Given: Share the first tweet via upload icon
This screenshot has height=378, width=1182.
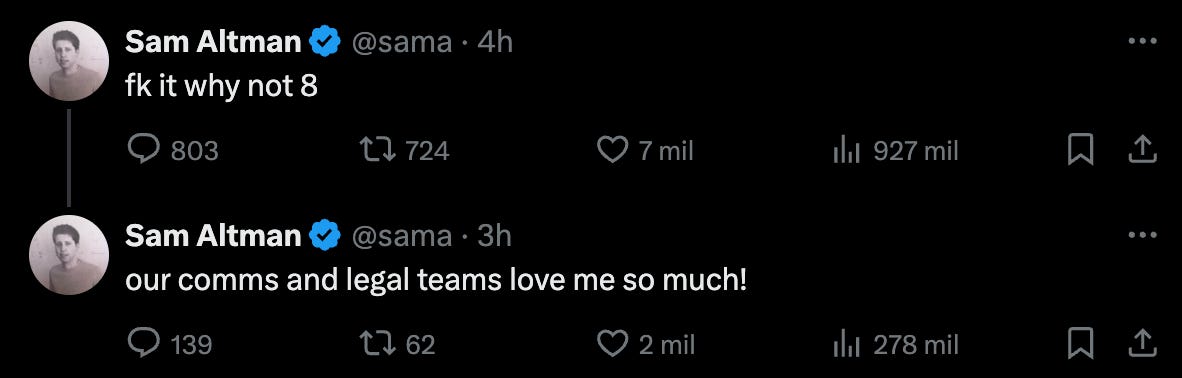Looking at the screenshot, I should tap(1141, 149).
